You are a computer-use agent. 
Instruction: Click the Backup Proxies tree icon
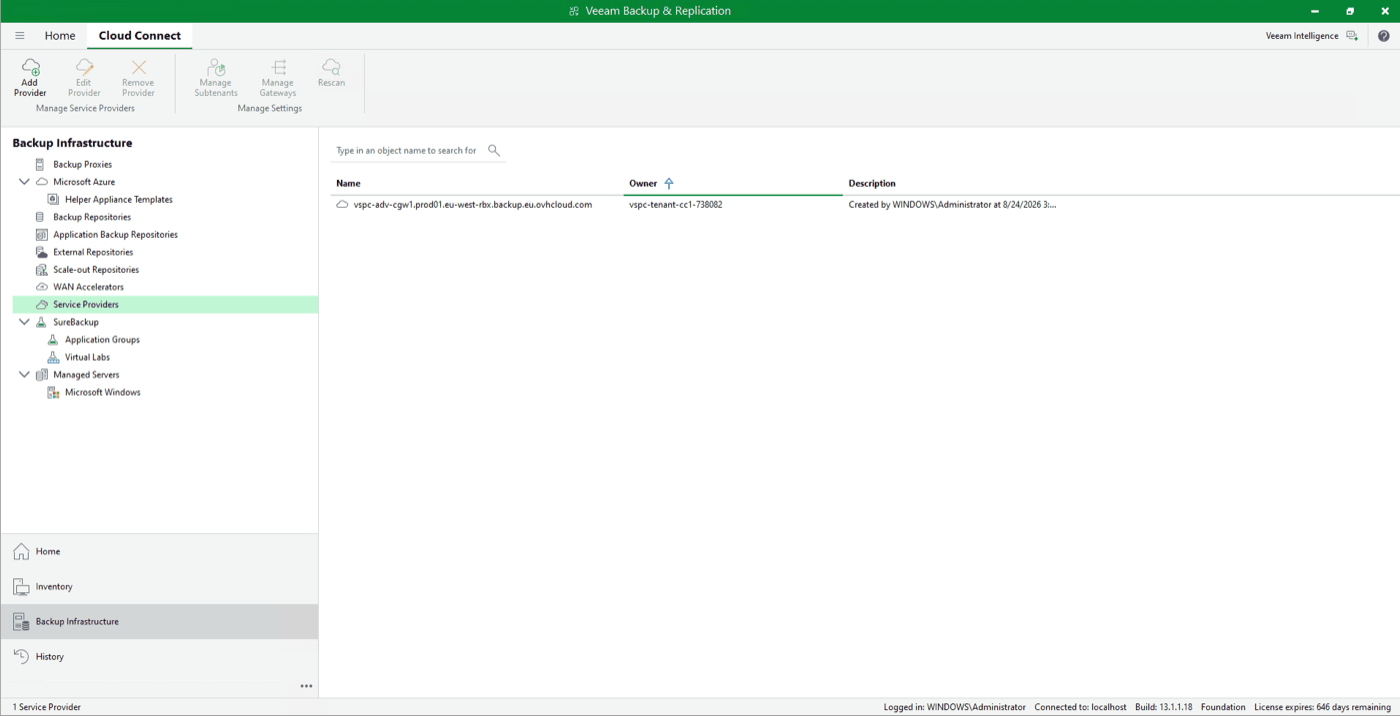[41, 164]
